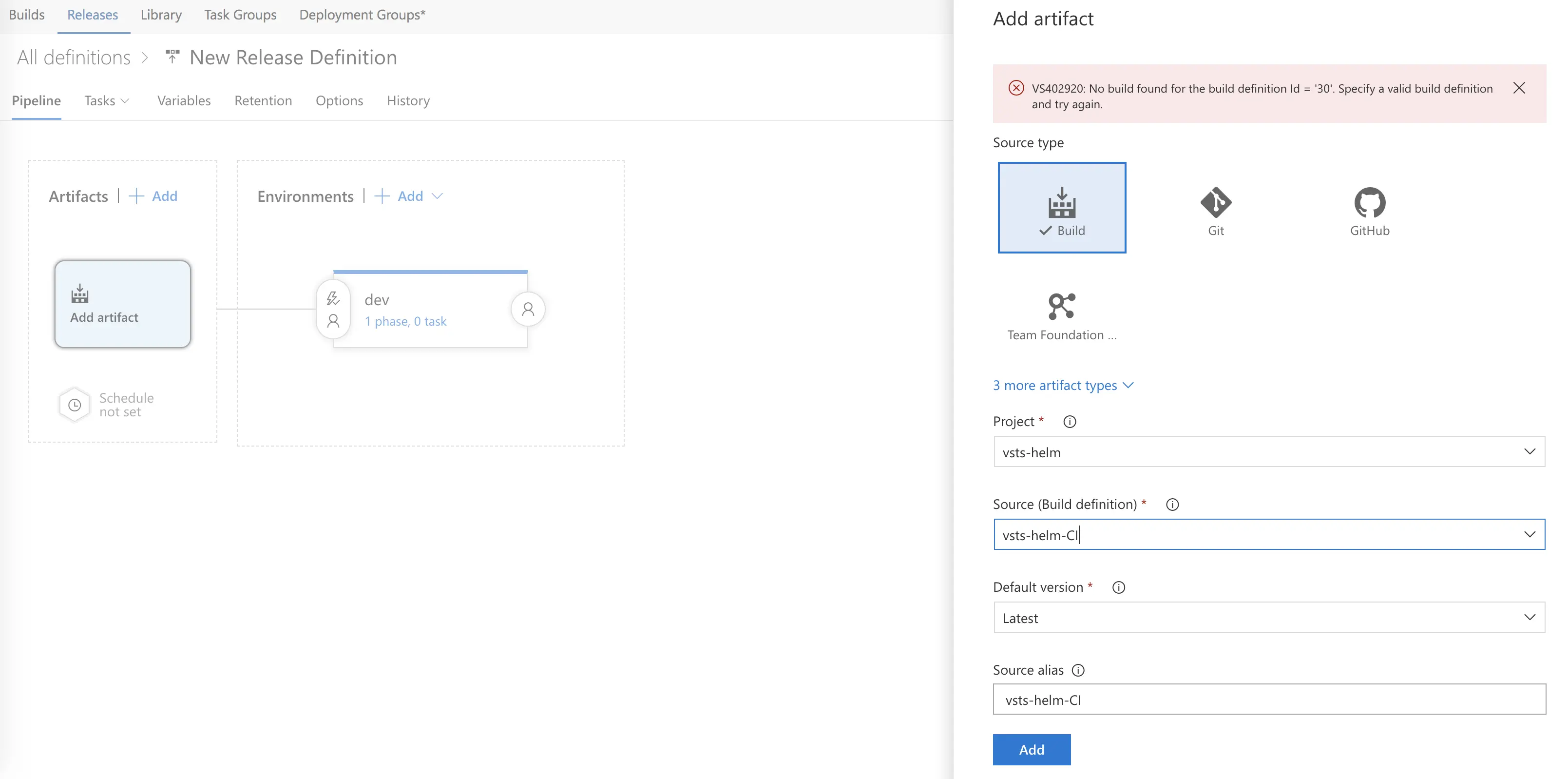This screenshot has width=1568, height=779.
Task: Open the Retention tab
Action: [x=263, y=100]
